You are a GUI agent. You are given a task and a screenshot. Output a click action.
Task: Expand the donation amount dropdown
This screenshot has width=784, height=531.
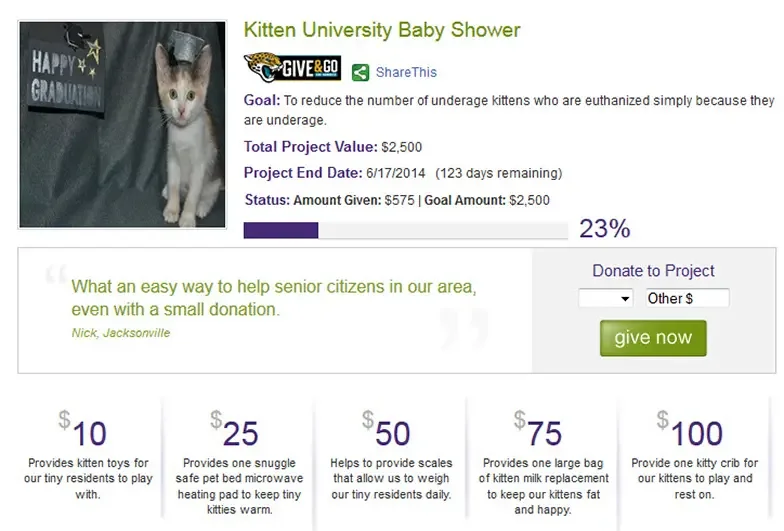point(606,298)
